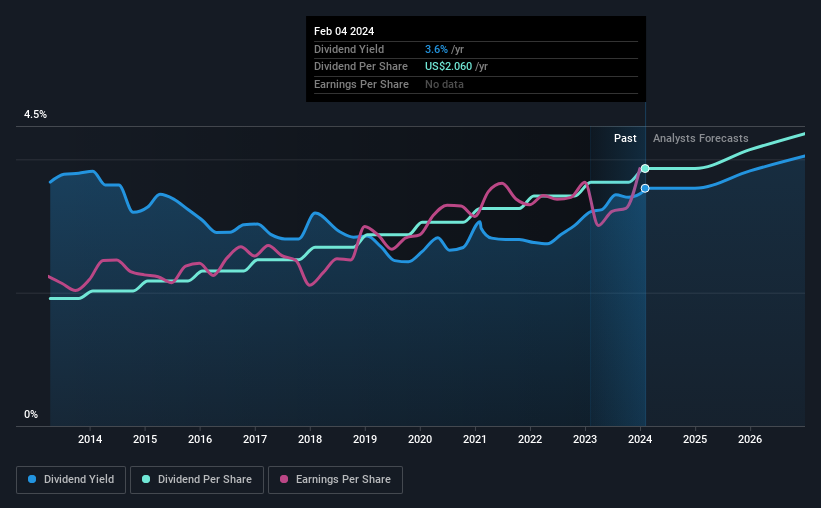
Task: Click the 'Earnings Per Share' tooltip row label
Action: pyautogui.click(x=361, y=84)
